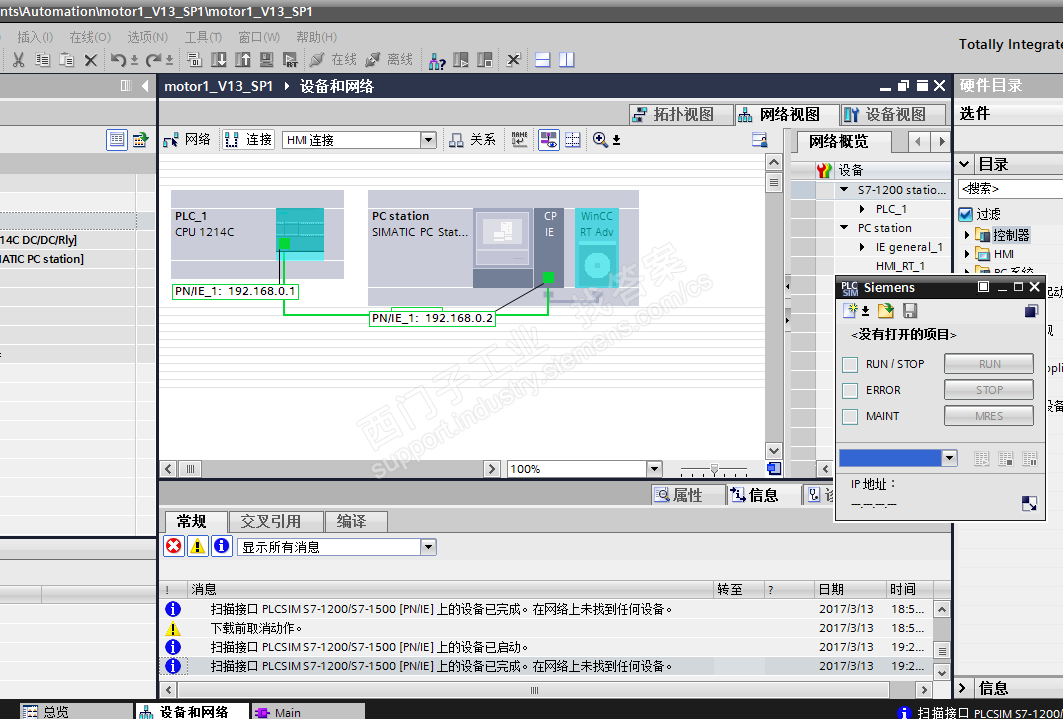1063x719 pixels.
Task: Toggle the highlight connection view button
Action: pyautogui.click(x=548, y=140)
